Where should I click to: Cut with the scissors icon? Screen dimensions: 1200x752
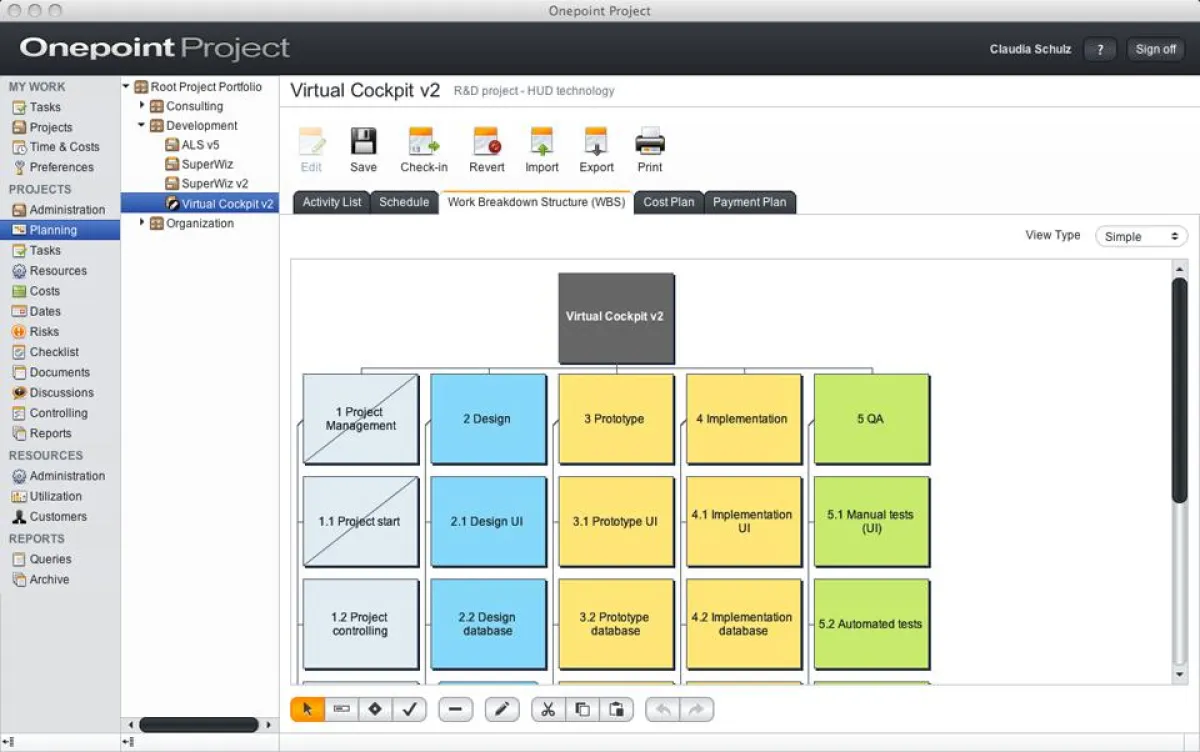[548, 709]
